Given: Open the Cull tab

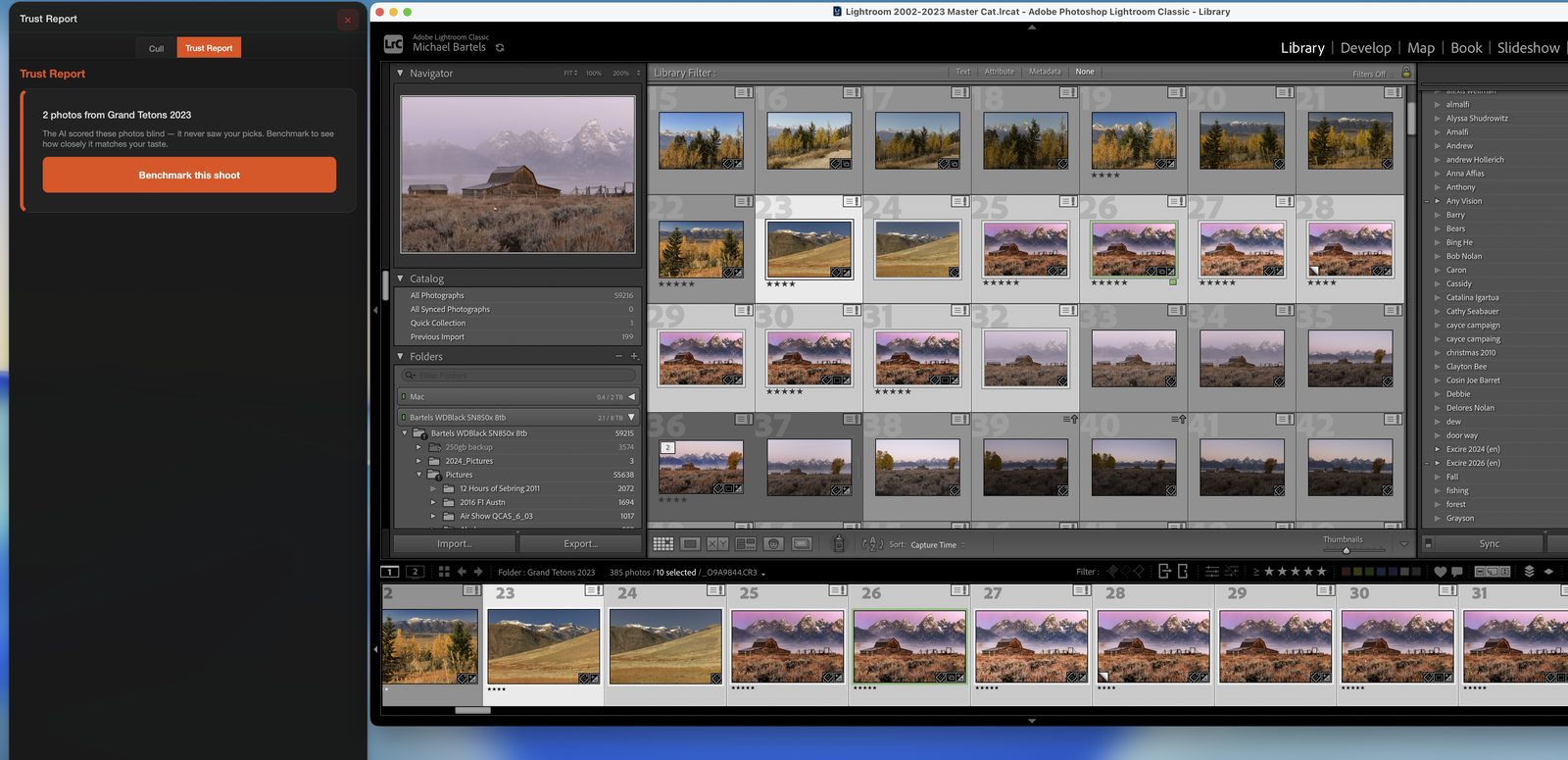Looking at the screenshot, I should (156, 48).
